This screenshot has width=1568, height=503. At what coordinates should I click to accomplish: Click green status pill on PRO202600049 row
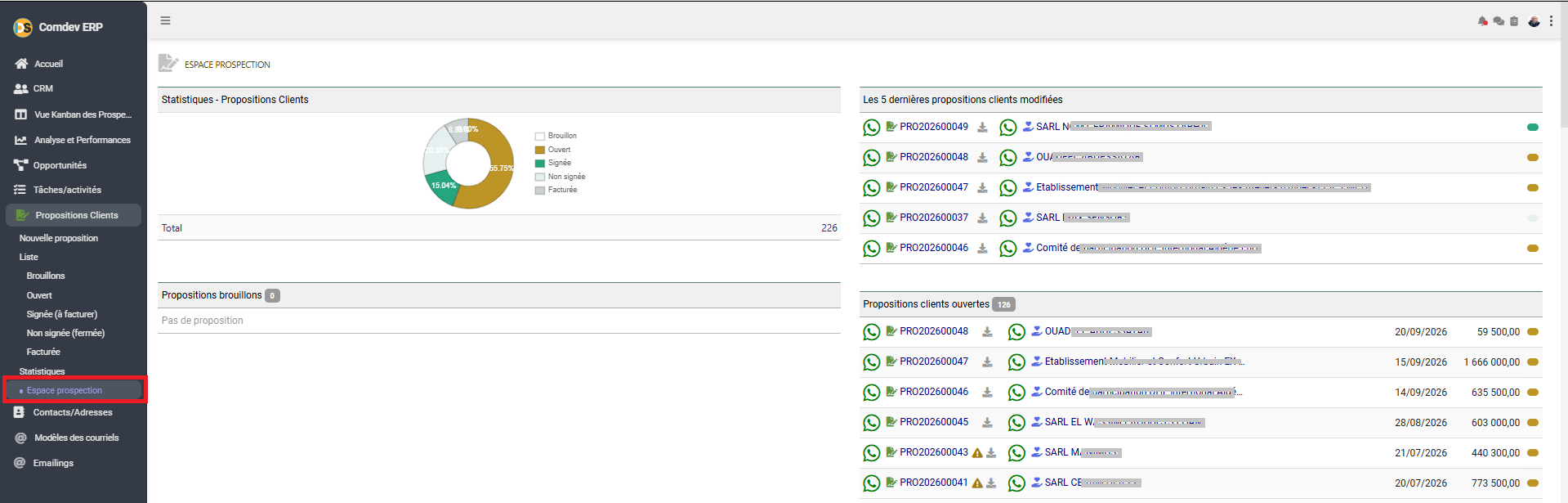tap(1533, 127)
